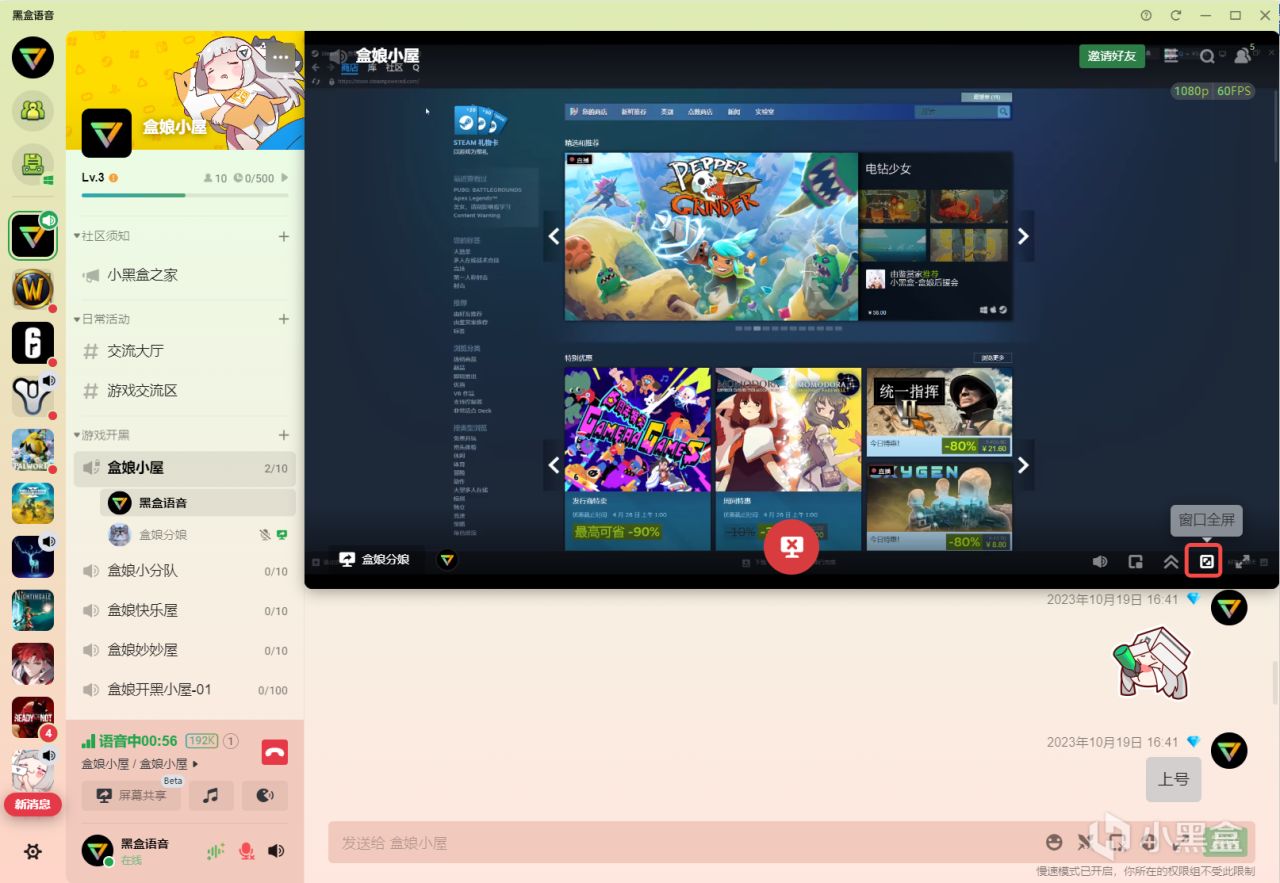Select the 盒娘小屋 voice channel row

[x=185, y=468]
